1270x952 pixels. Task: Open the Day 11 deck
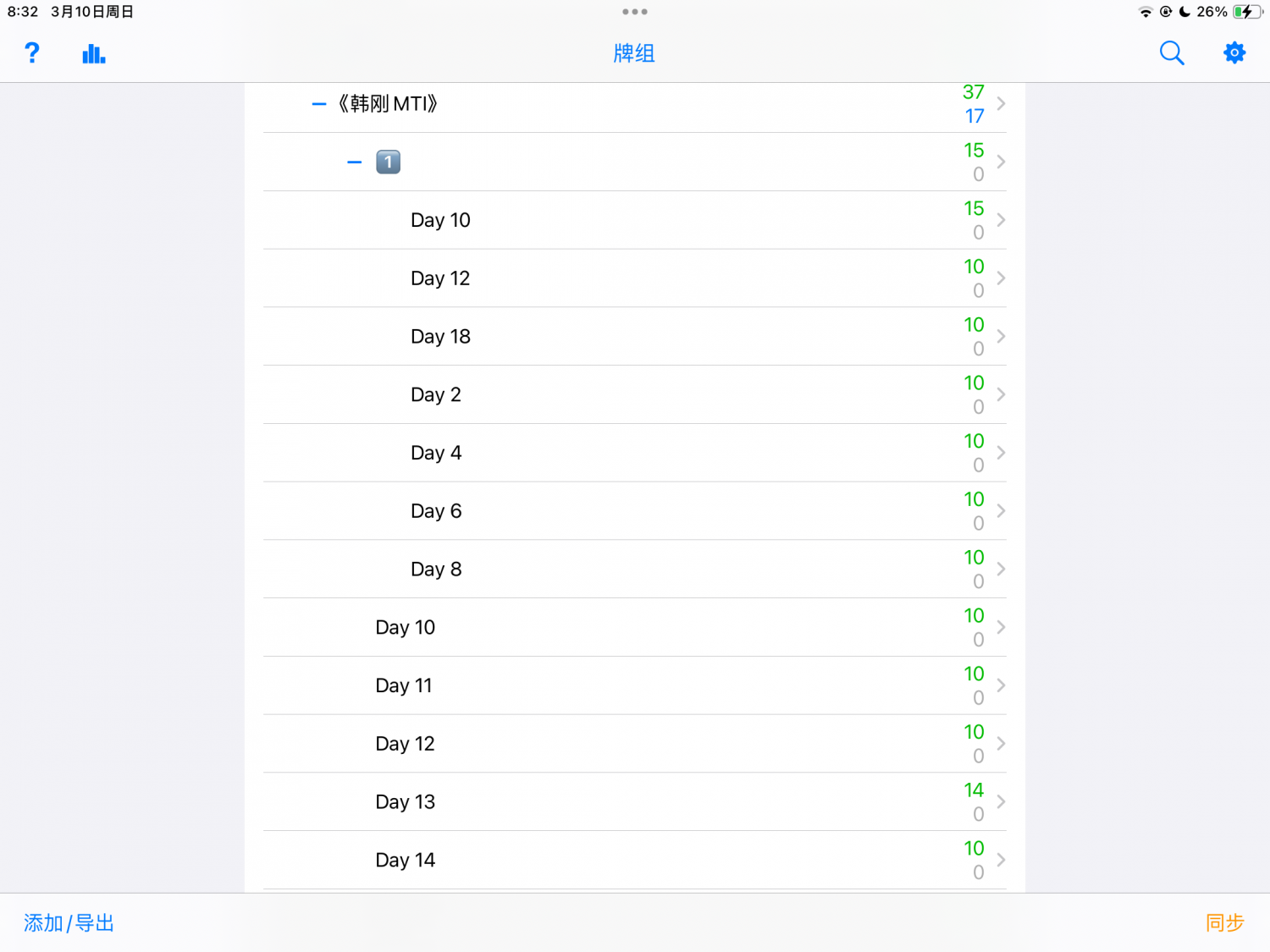[635, 685]
